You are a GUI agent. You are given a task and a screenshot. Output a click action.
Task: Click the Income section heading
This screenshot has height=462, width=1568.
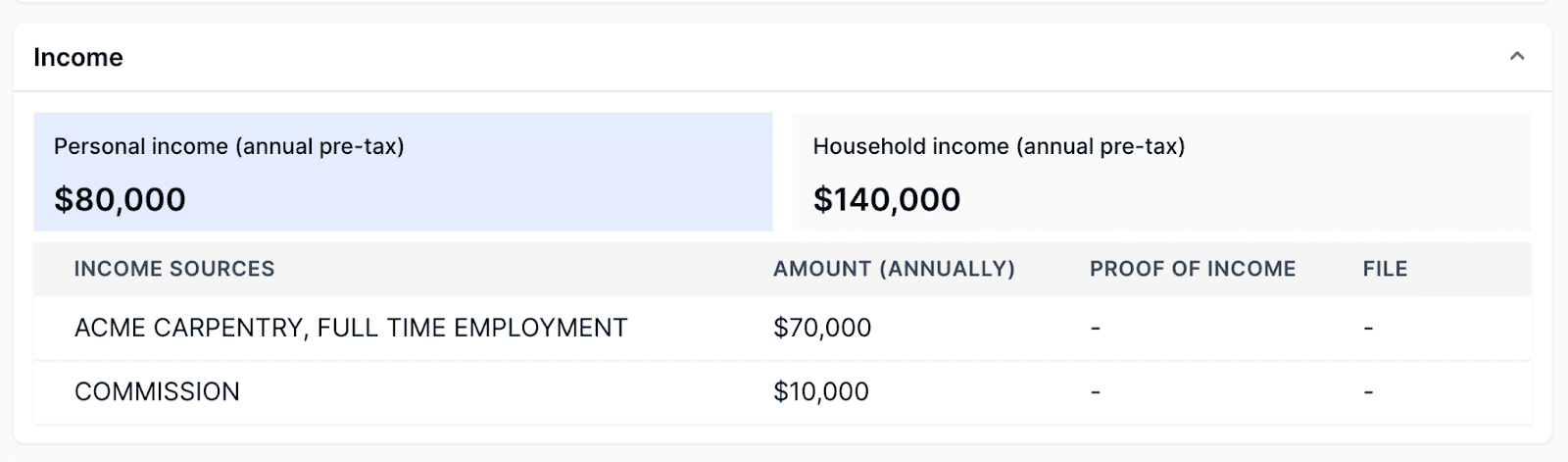point(78,58)
